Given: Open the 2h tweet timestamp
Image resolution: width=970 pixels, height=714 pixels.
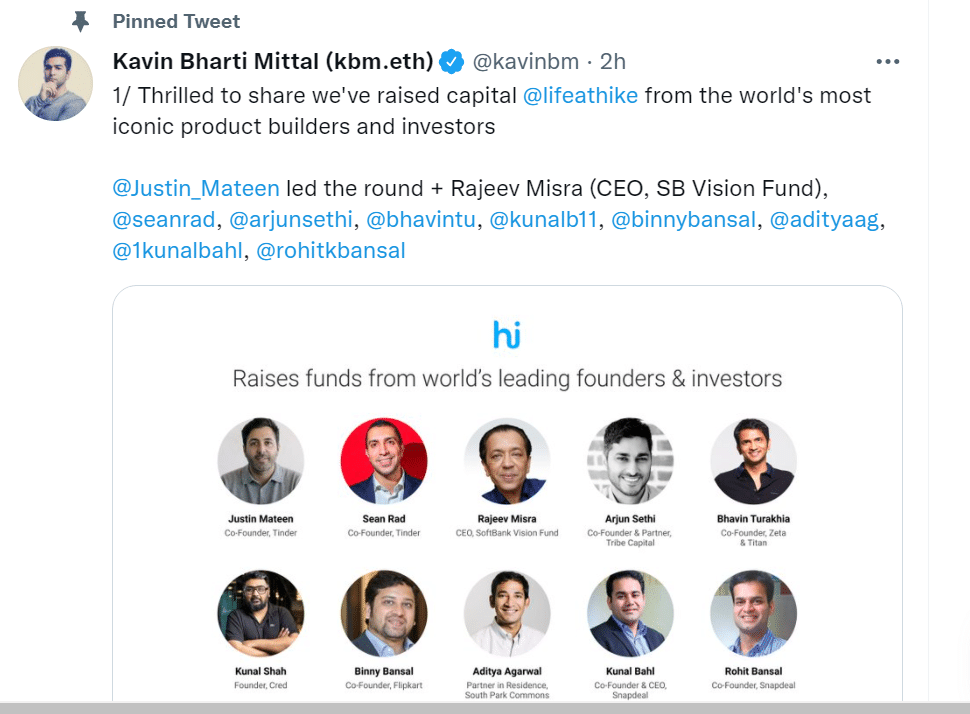Looking at the screenshot, I should tap(612, 61).
